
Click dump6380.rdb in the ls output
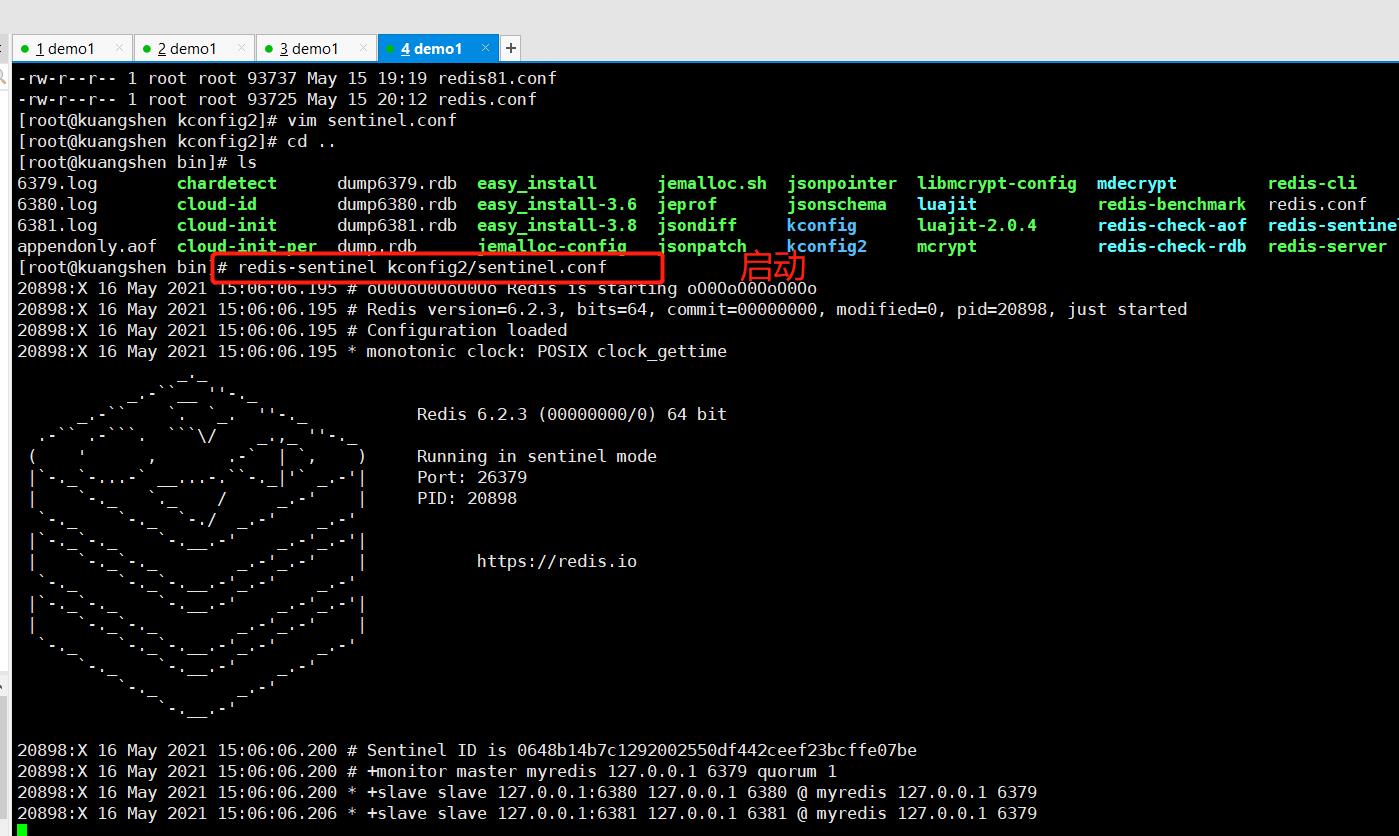[x=397, y=204]
